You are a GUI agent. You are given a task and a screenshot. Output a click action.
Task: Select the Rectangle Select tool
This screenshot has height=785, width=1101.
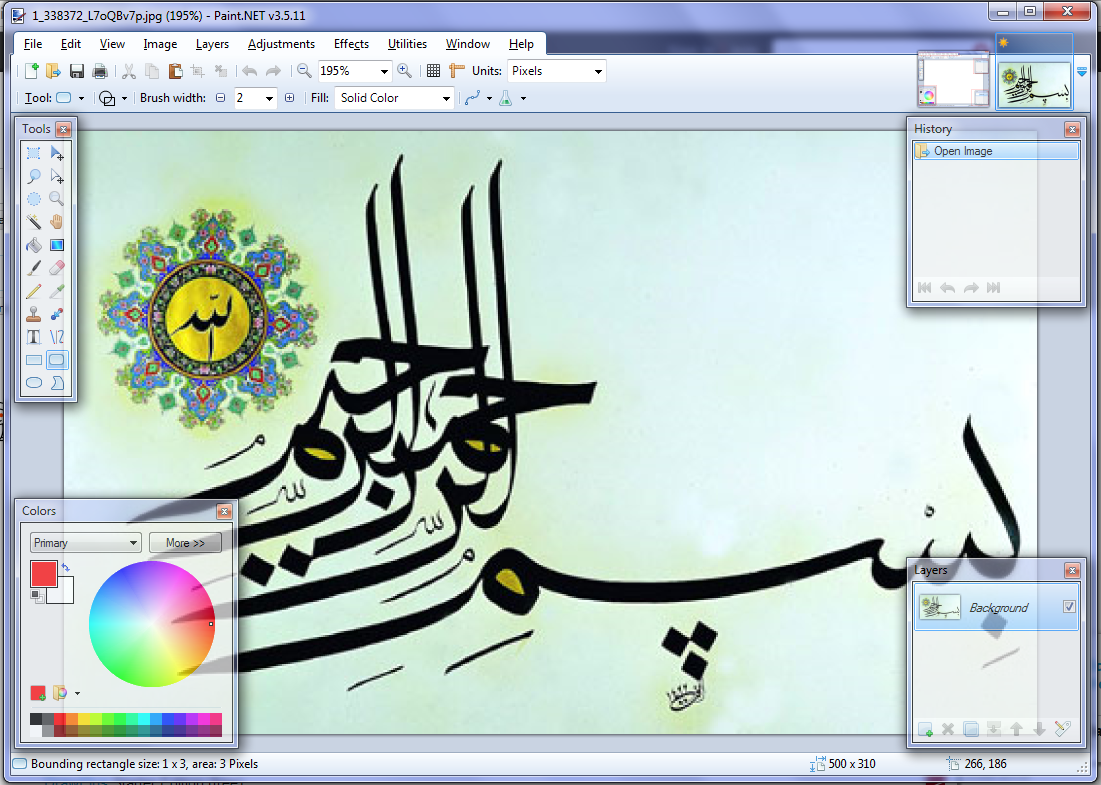click(34, 153)
